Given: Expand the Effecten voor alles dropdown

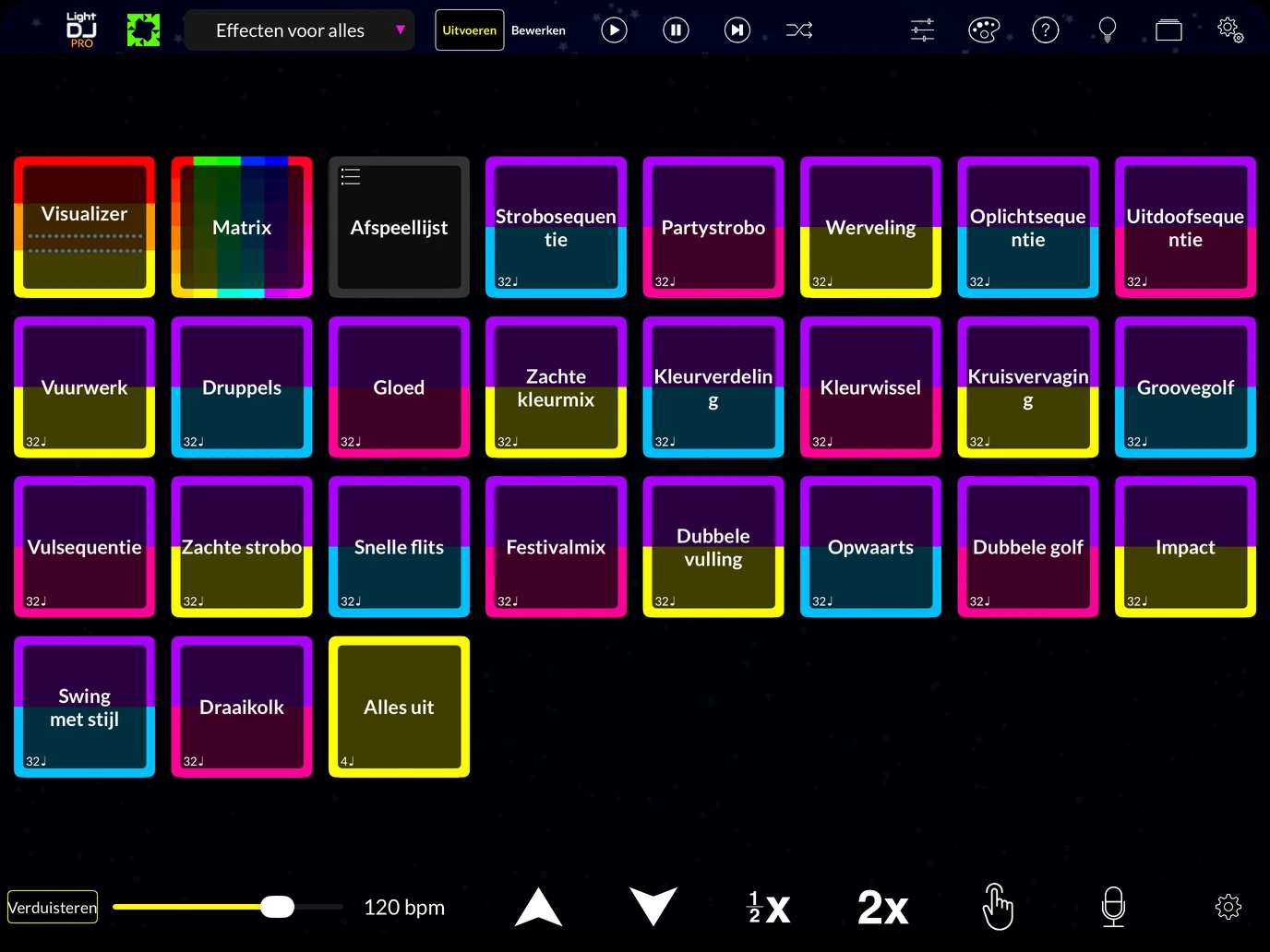Looking at the screenshot, I should pos(299,30).
